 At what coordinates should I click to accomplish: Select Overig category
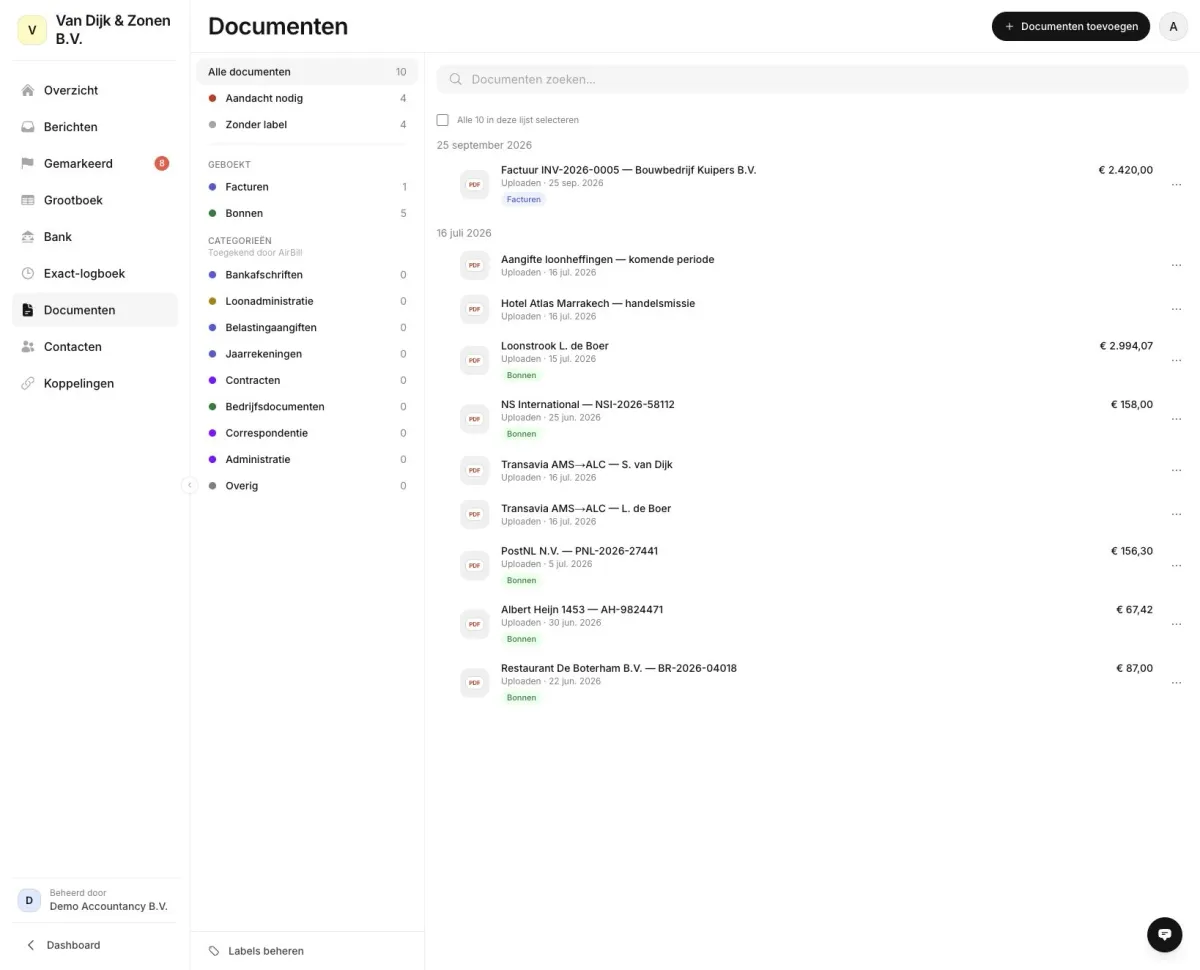(x=307, y=486)
